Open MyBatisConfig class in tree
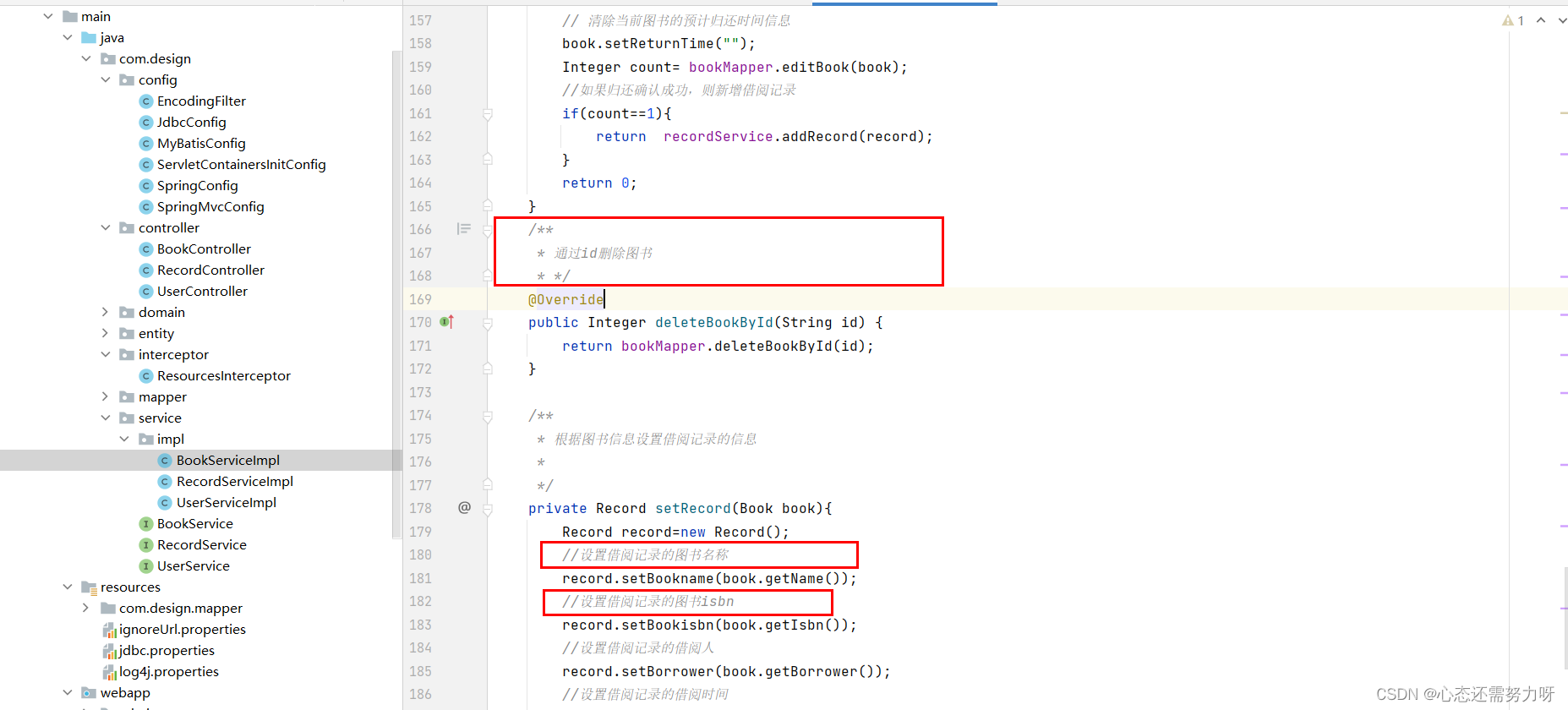The width and height of the screenshot is (1568, 710). pos(201,143)
